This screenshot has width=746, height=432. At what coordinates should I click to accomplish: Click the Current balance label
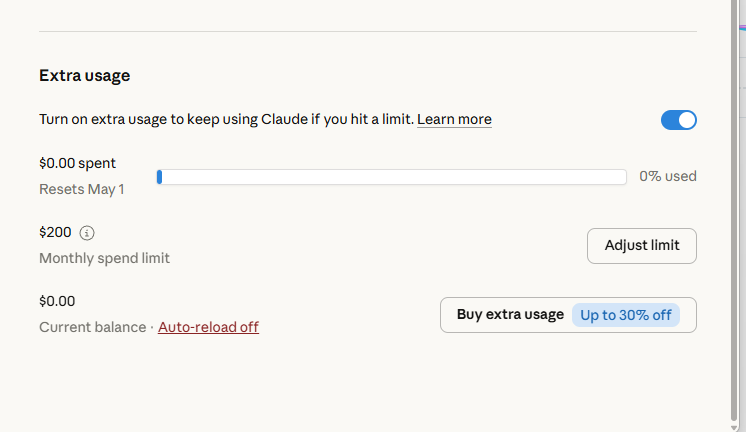(93, 327)
